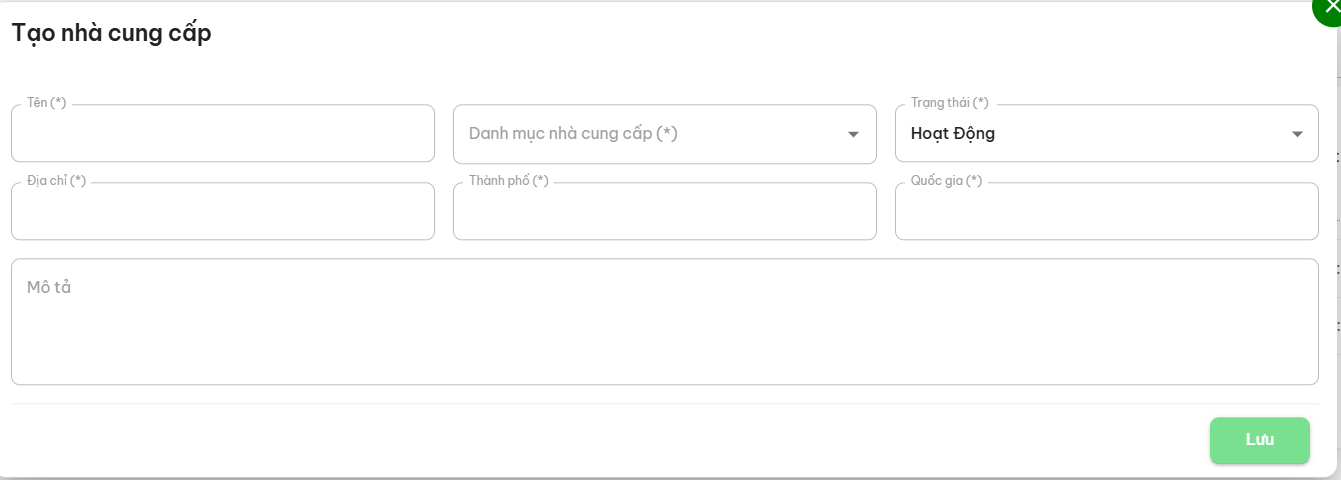
Task: Click the bottom area of the Mô tả box
Action: pyautogui.click(x=664, y=368)
